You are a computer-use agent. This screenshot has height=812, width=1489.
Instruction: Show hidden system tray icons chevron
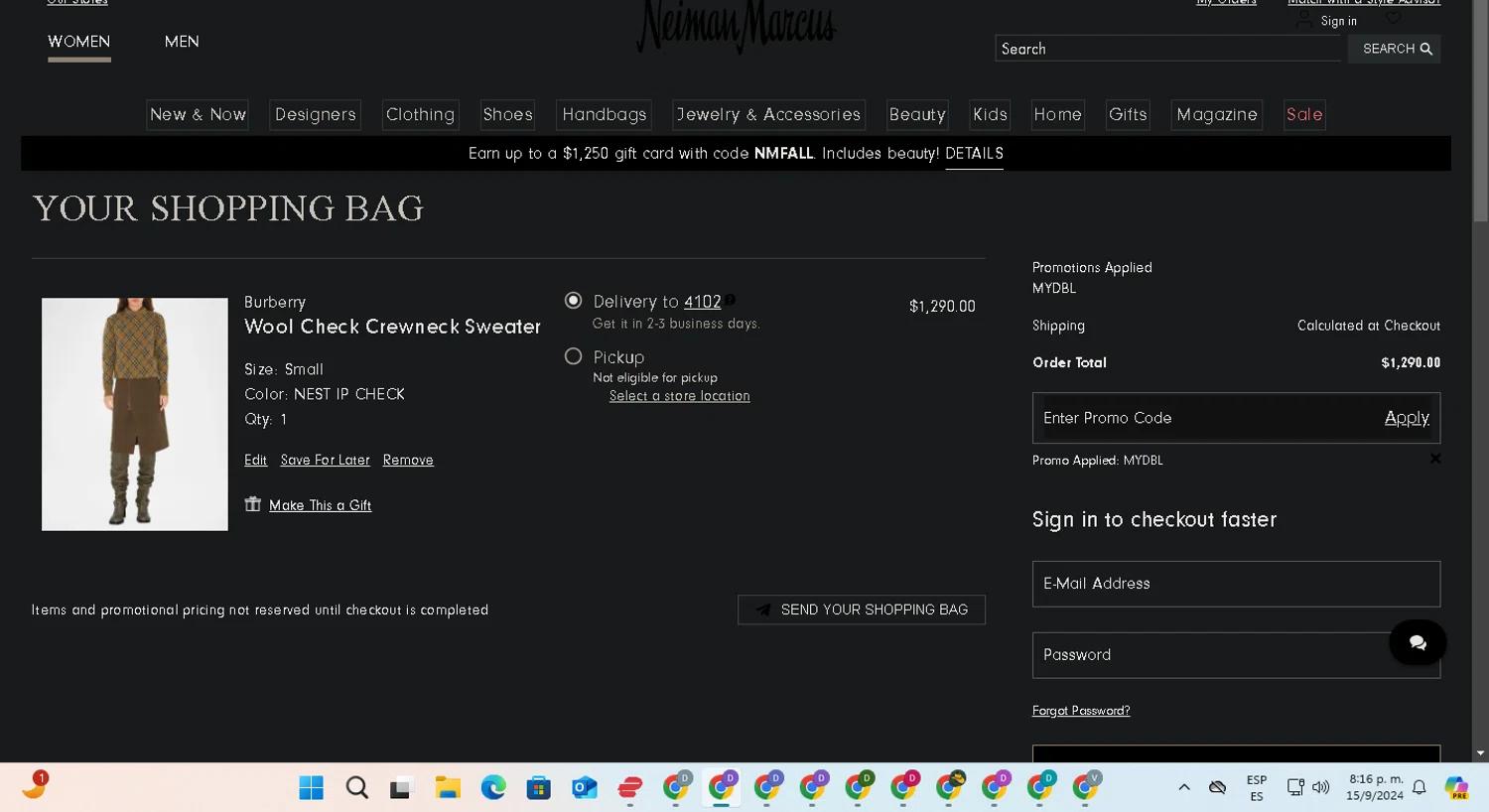click(1183, 787)
